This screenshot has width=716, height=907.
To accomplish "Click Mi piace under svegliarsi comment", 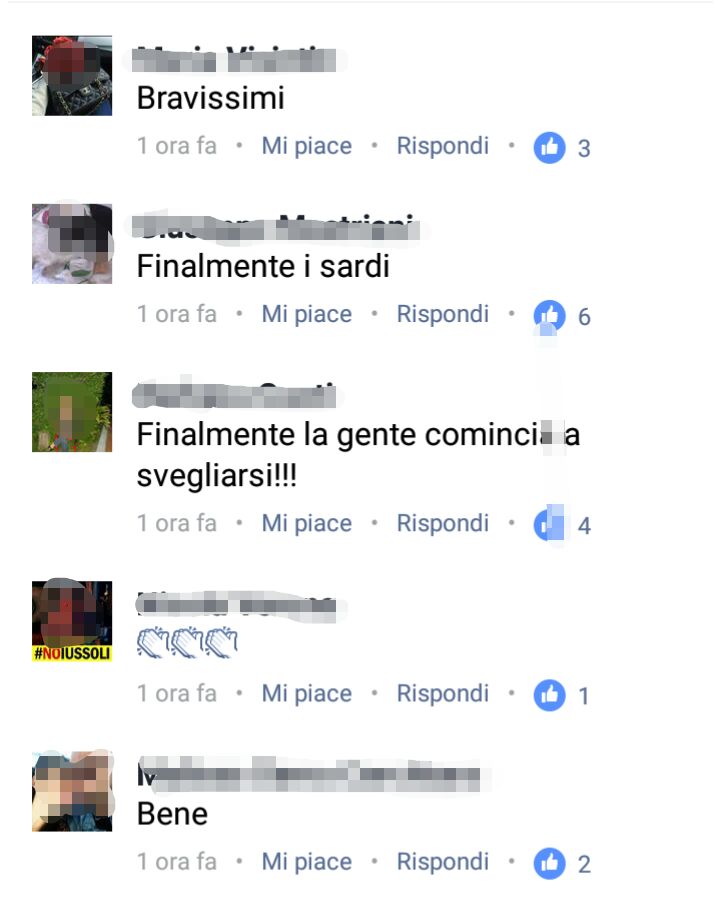I will [x=307, y=523].
